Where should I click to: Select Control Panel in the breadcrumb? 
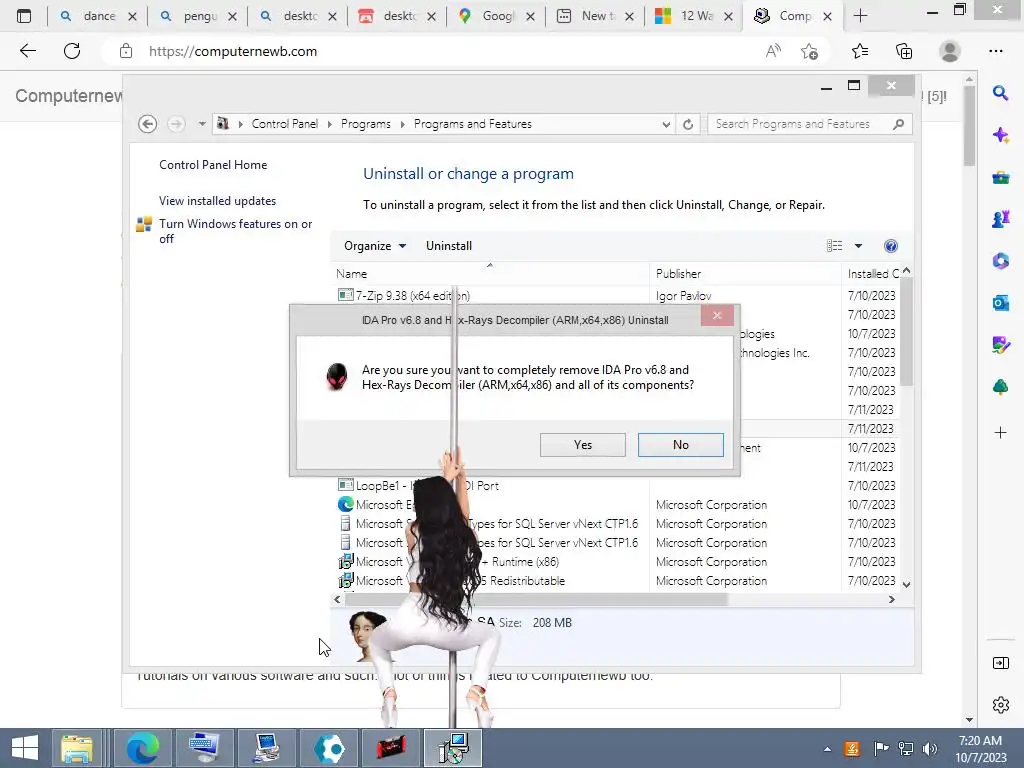285,124
